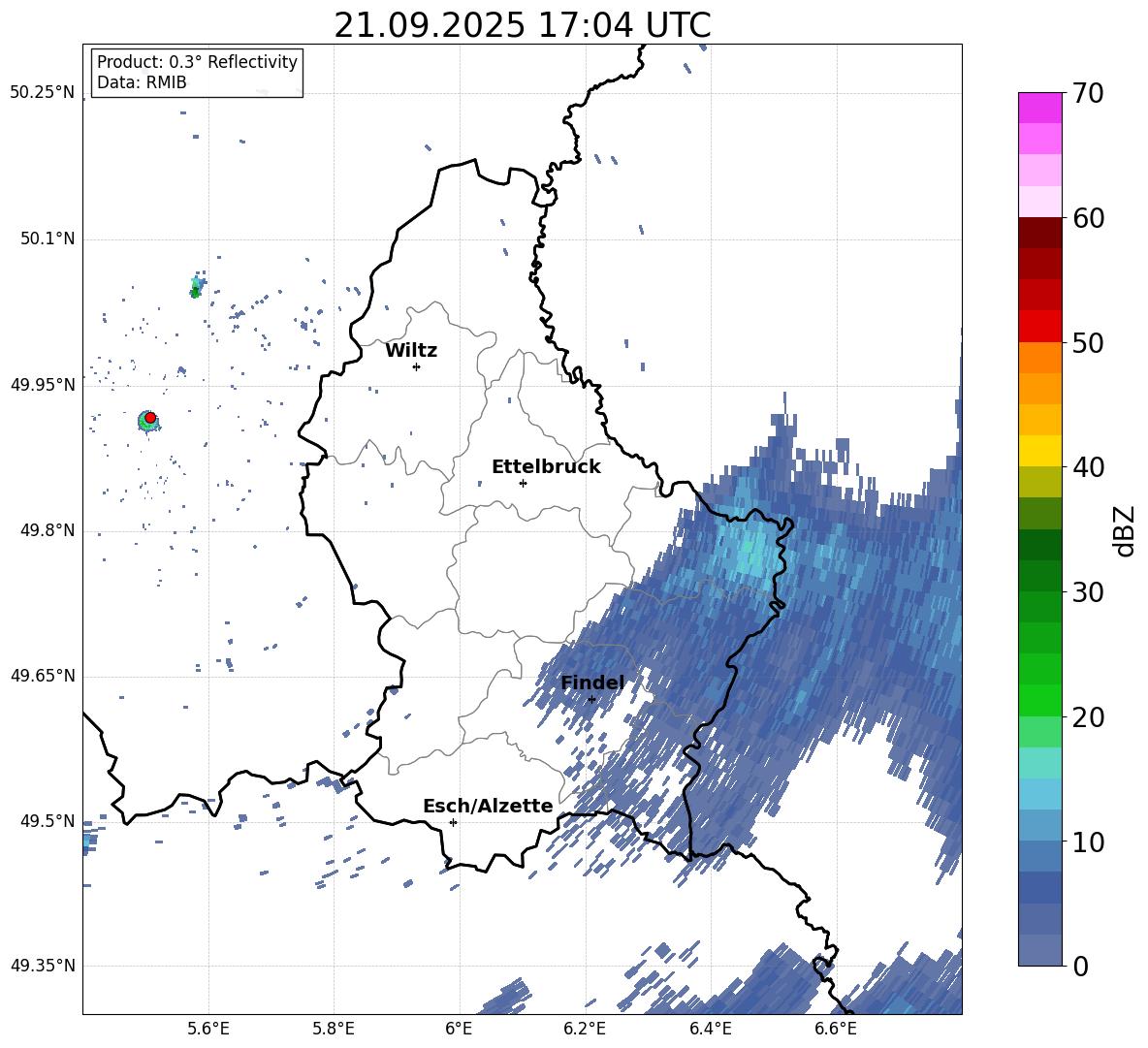Click the 50.1°N latitude label
Screen dimensions: 1148x1048
(x=48, y=238)
